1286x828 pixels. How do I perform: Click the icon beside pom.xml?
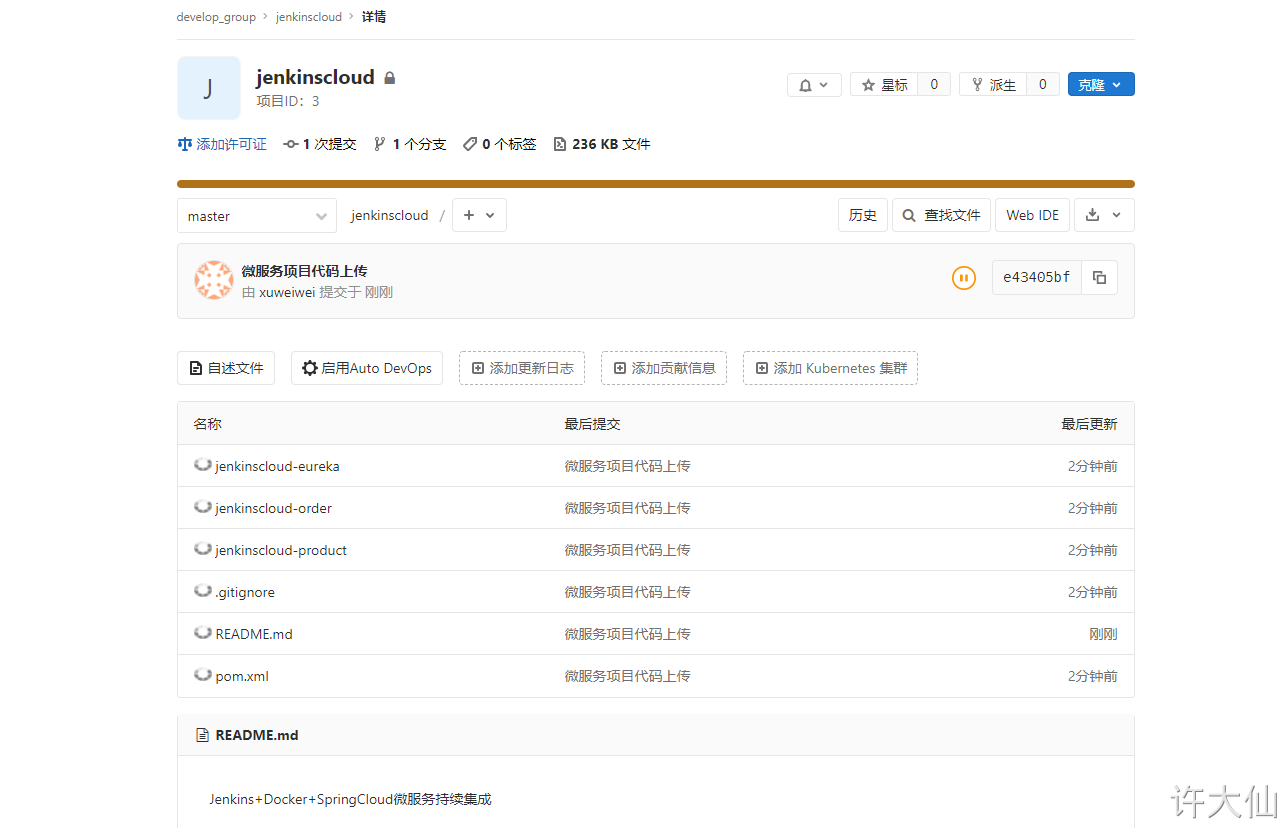tap(203, 675)
